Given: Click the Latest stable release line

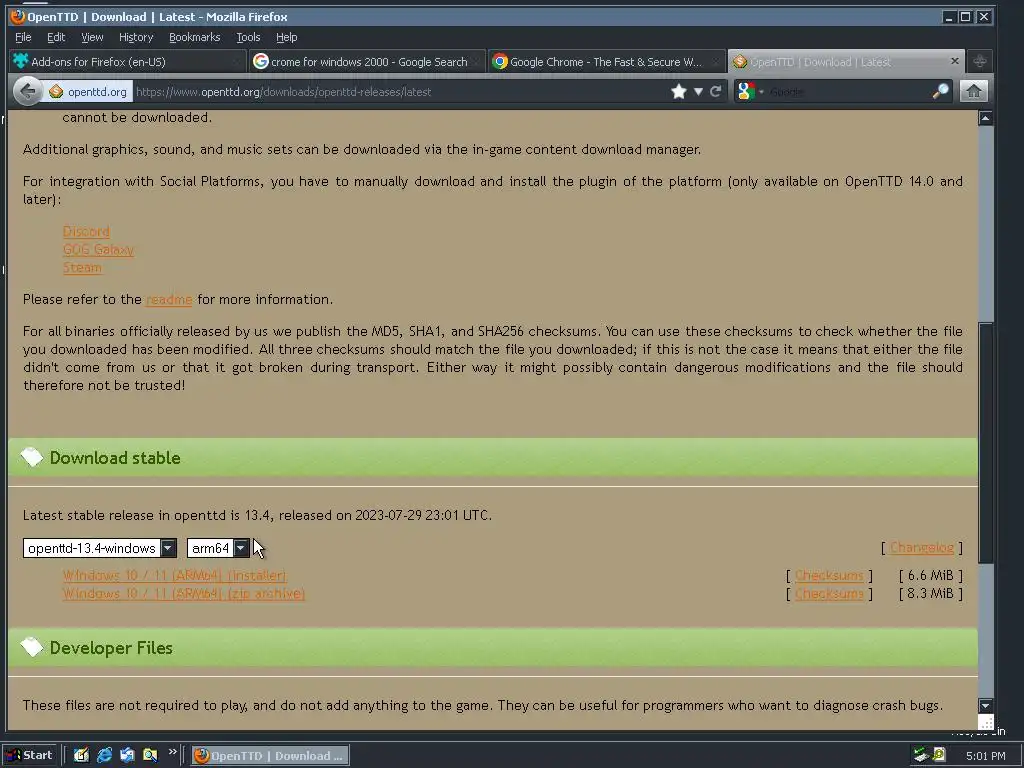Looking at the screenshot, I should [257, 515].
